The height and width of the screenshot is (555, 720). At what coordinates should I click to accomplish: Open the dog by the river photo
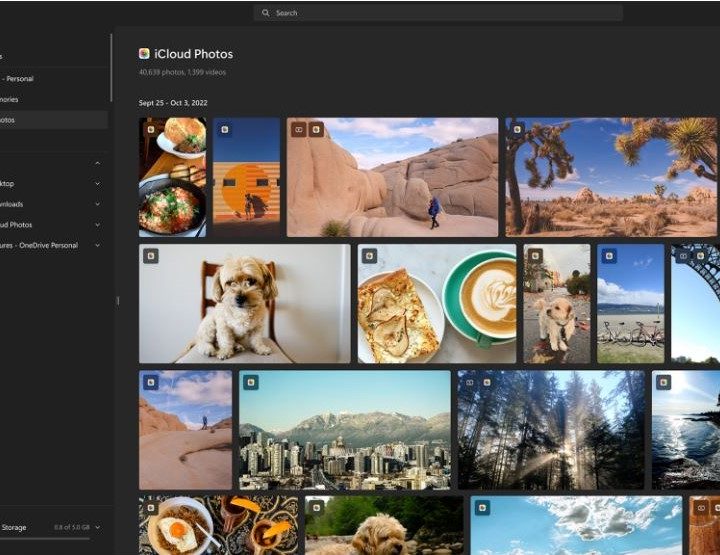point(384,525)
